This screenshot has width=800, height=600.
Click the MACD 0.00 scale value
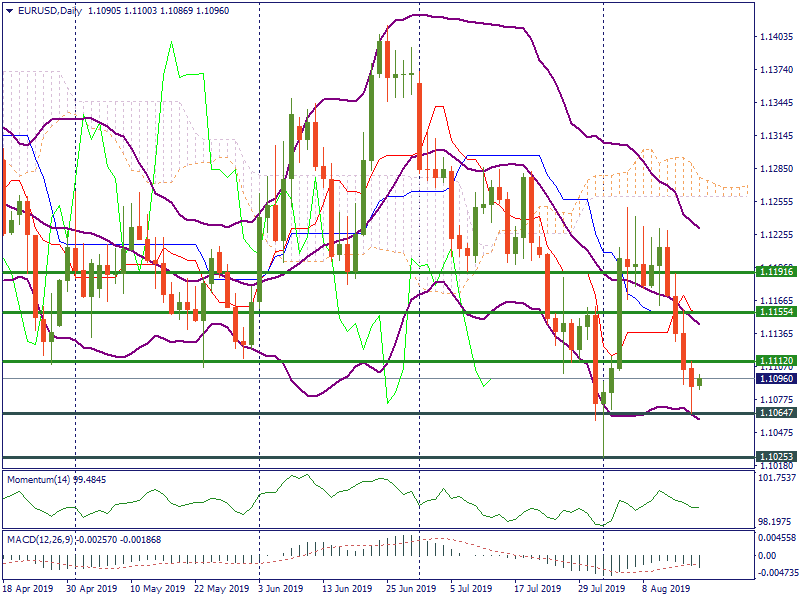click(x=768, y=555)
